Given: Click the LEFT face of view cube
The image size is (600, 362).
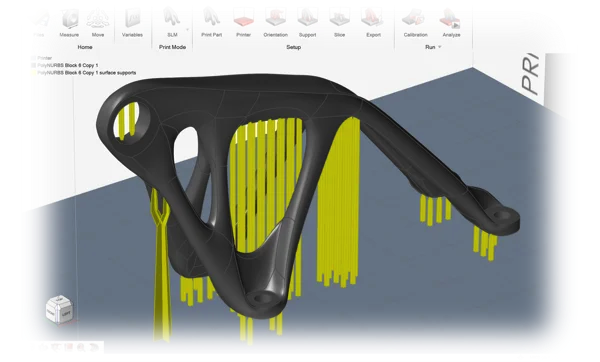Looking at the screenshot, I should coord(66,314).
